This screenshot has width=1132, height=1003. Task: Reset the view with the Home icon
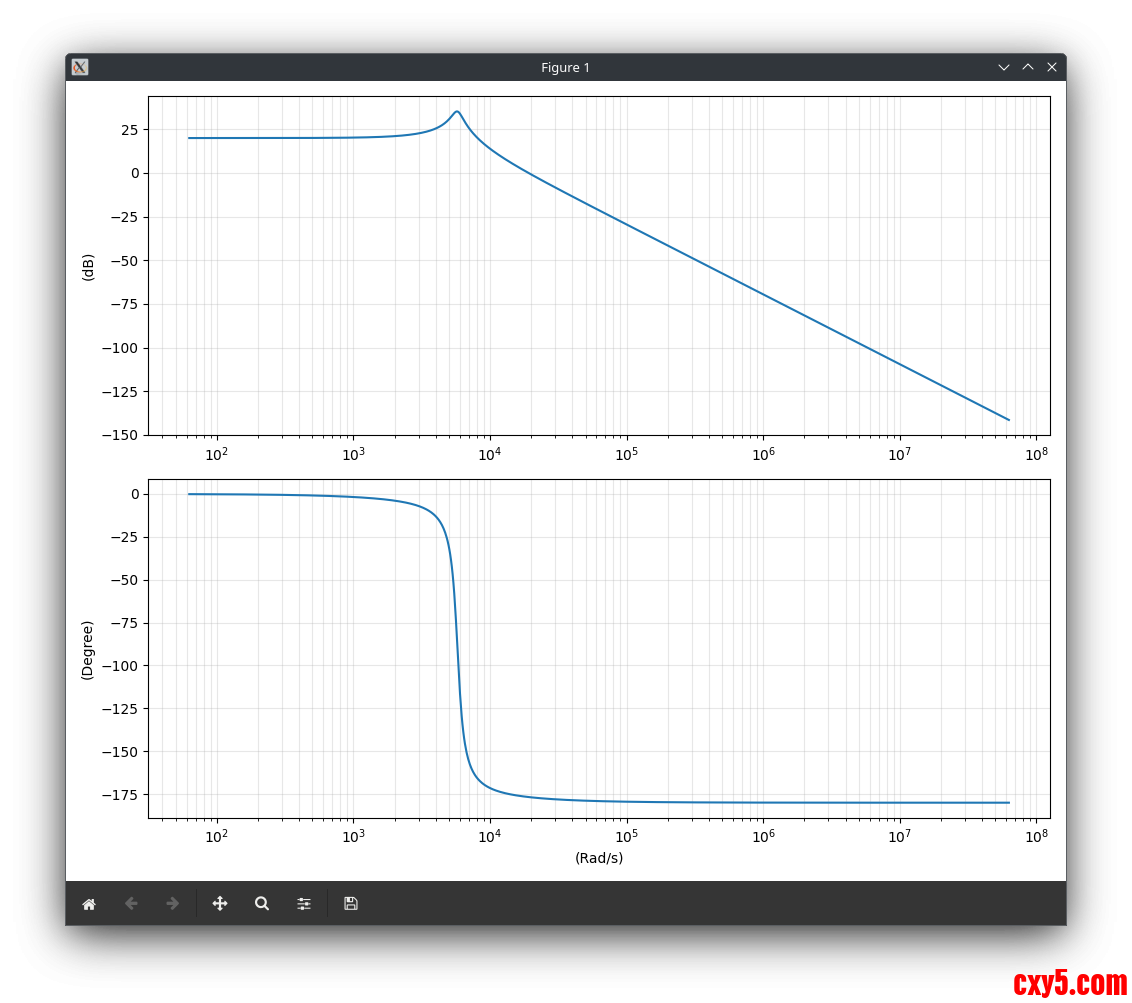click(x=89, y=904)
